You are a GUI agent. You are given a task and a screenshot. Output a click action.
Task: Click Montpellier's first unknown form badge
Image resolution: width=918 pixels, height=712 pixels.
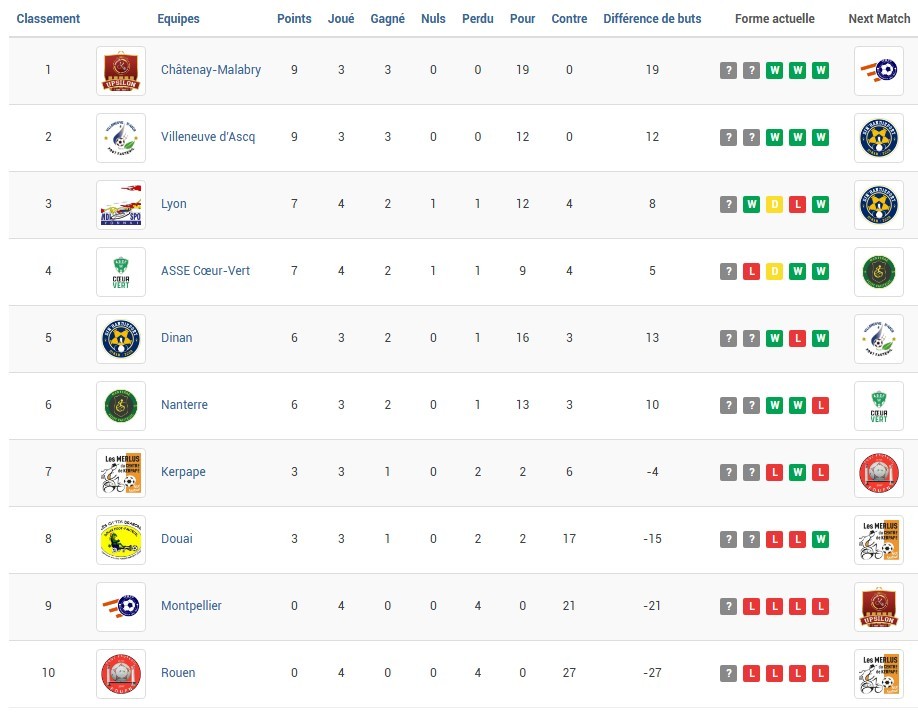pyautogui.click(x=729, y=606)
